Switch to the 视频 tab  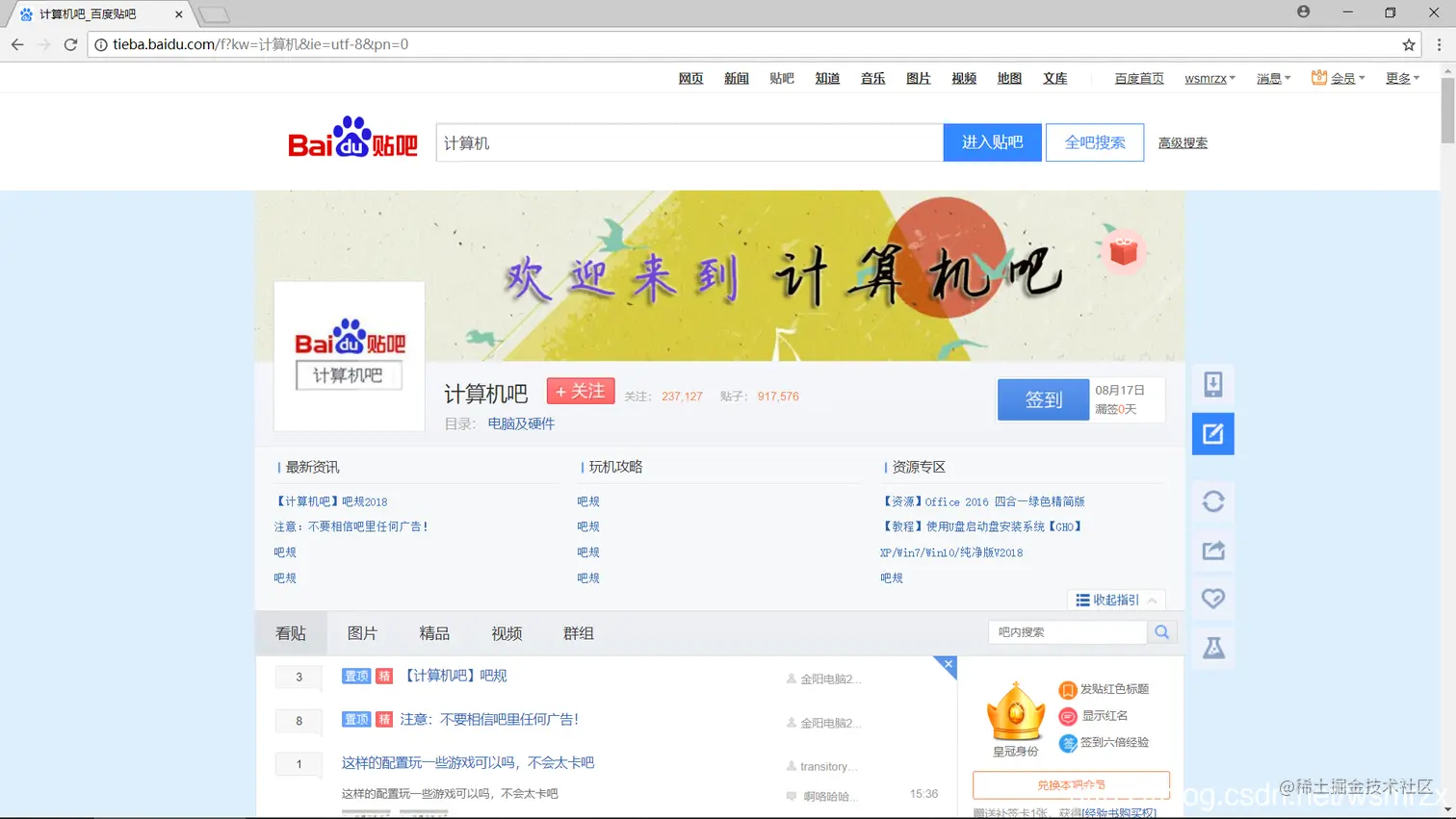[x=506, y=632]
